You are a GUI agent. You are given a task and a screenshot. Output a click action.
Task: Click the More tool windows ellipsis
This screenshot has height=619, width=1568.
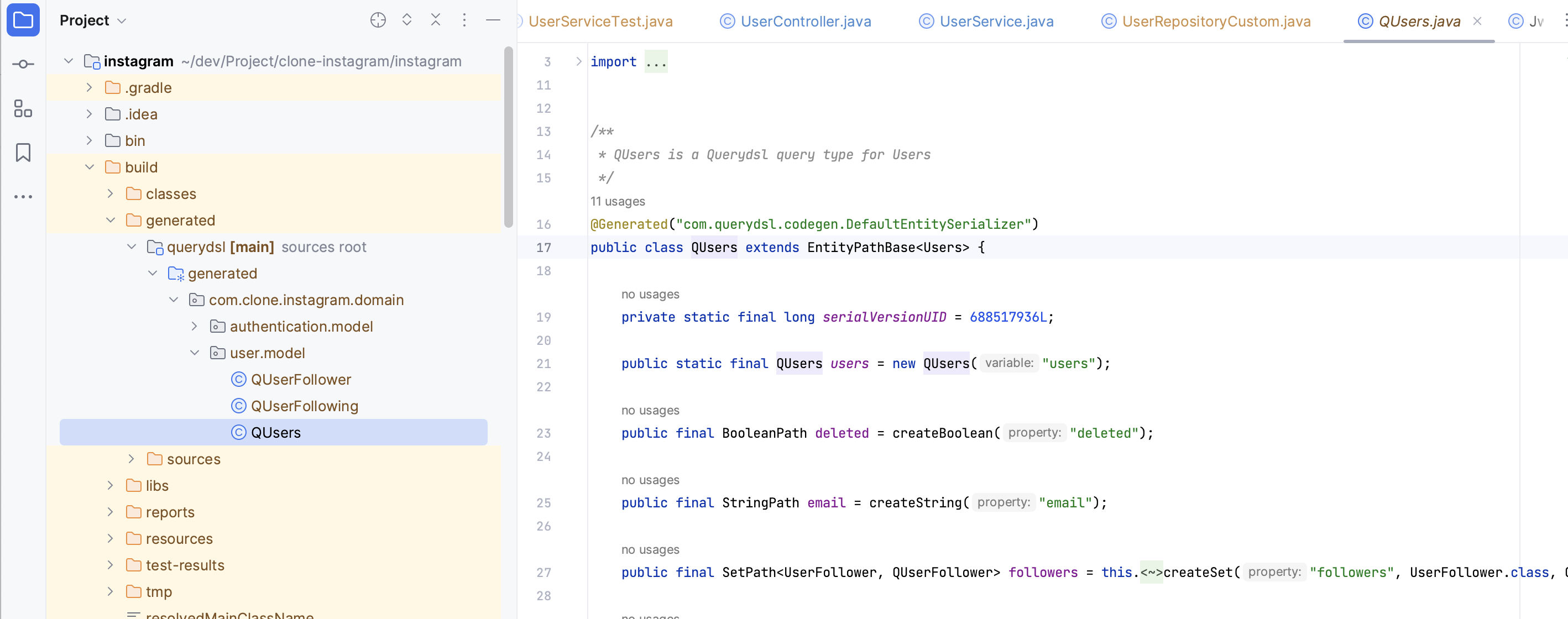pyautogui.click(x=23, y=197)
